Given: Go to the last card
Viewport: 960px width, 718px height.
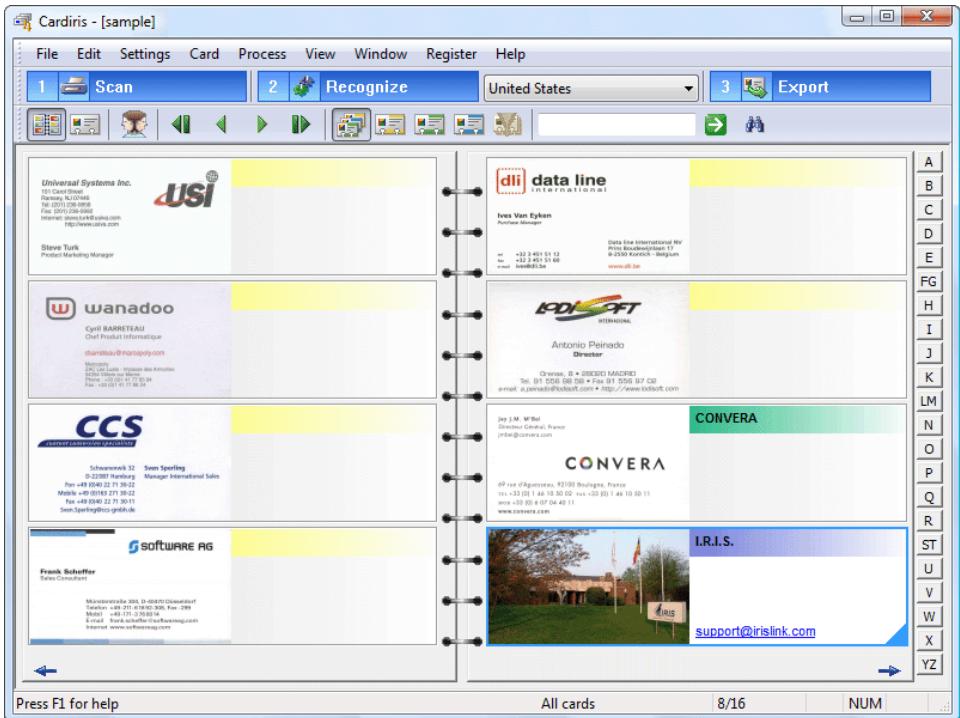Looking at the screenshot, I should (301, 125).
